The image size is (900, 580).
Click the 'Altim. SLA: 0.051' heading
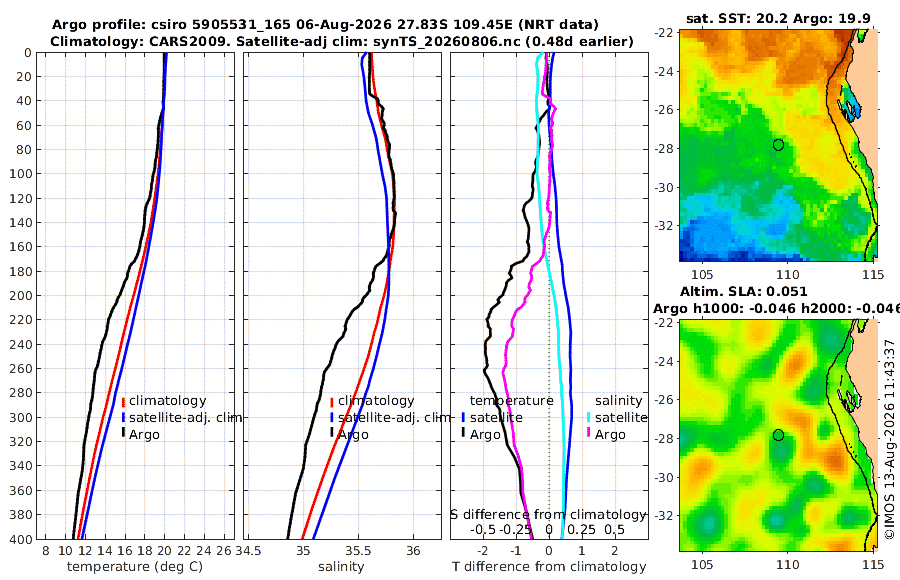pos(743,291)
